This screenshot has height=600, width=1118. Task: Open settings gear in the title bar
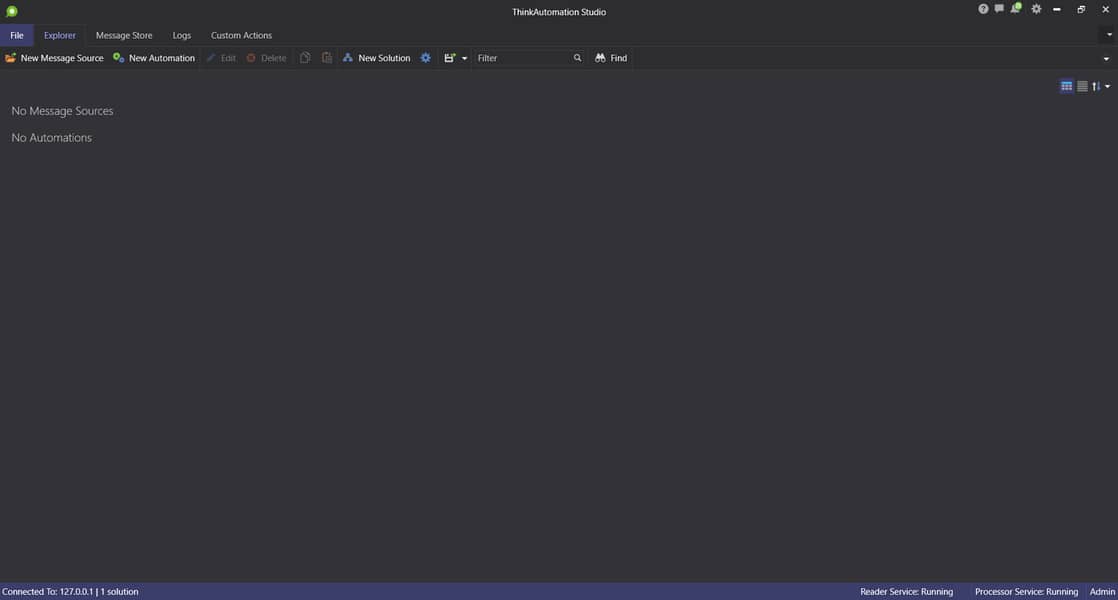1036,9
